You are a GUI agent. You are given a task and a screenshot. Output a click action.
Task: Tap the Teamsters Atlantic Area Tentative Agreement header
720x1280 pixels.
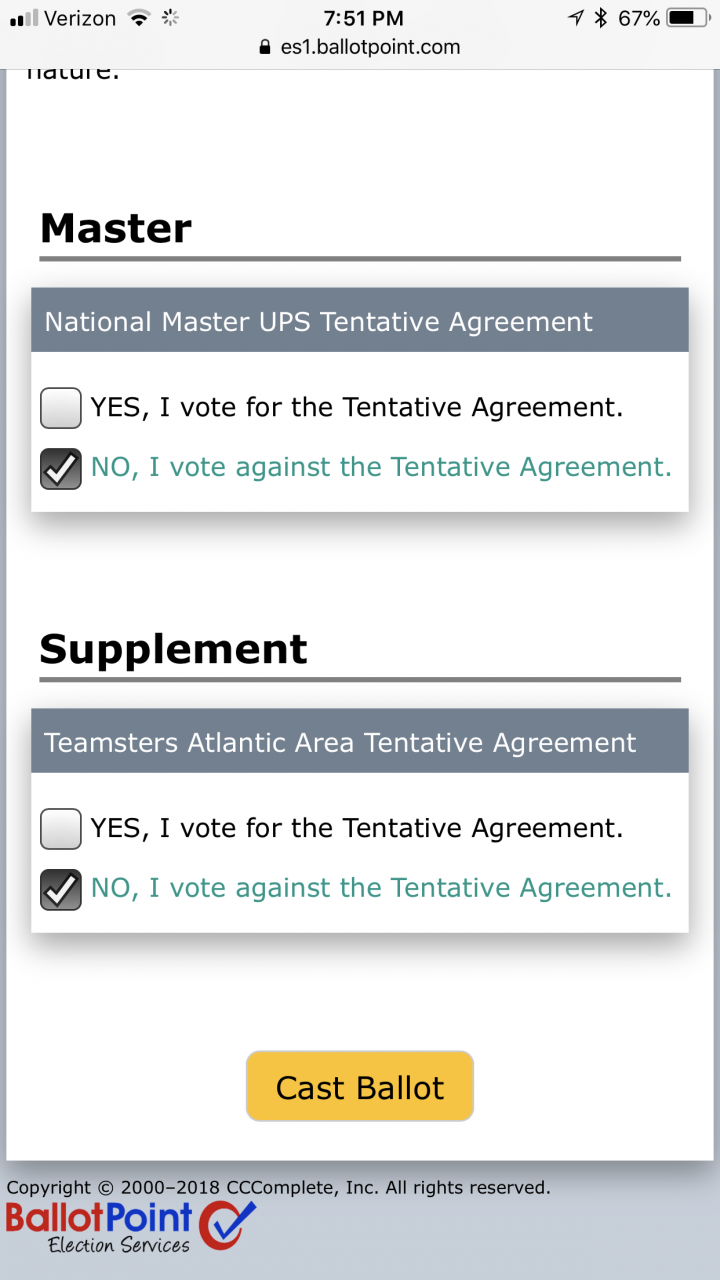point(360,742)
